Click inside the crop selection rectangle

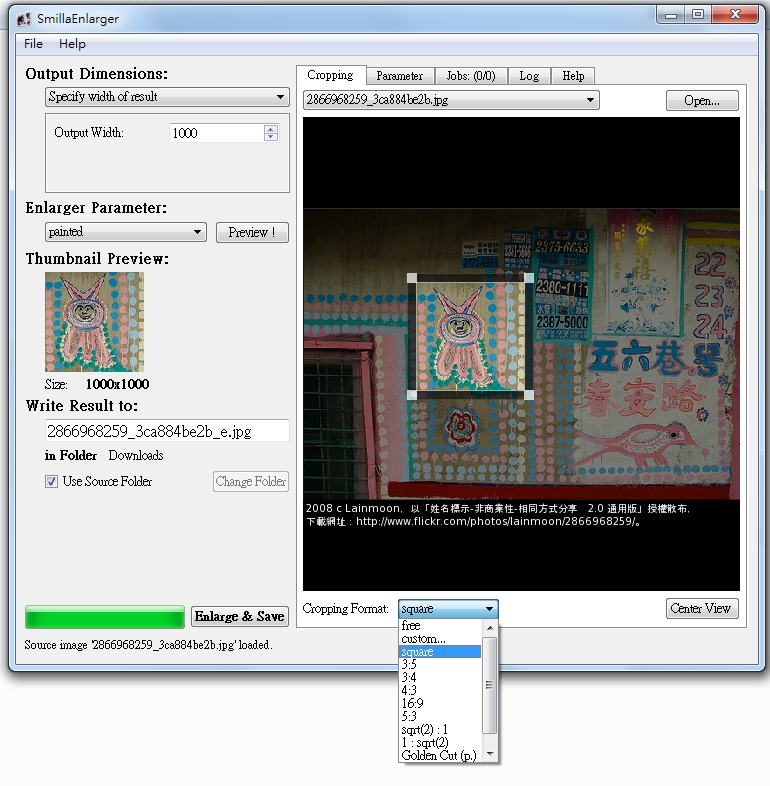(x=470, y=336)
